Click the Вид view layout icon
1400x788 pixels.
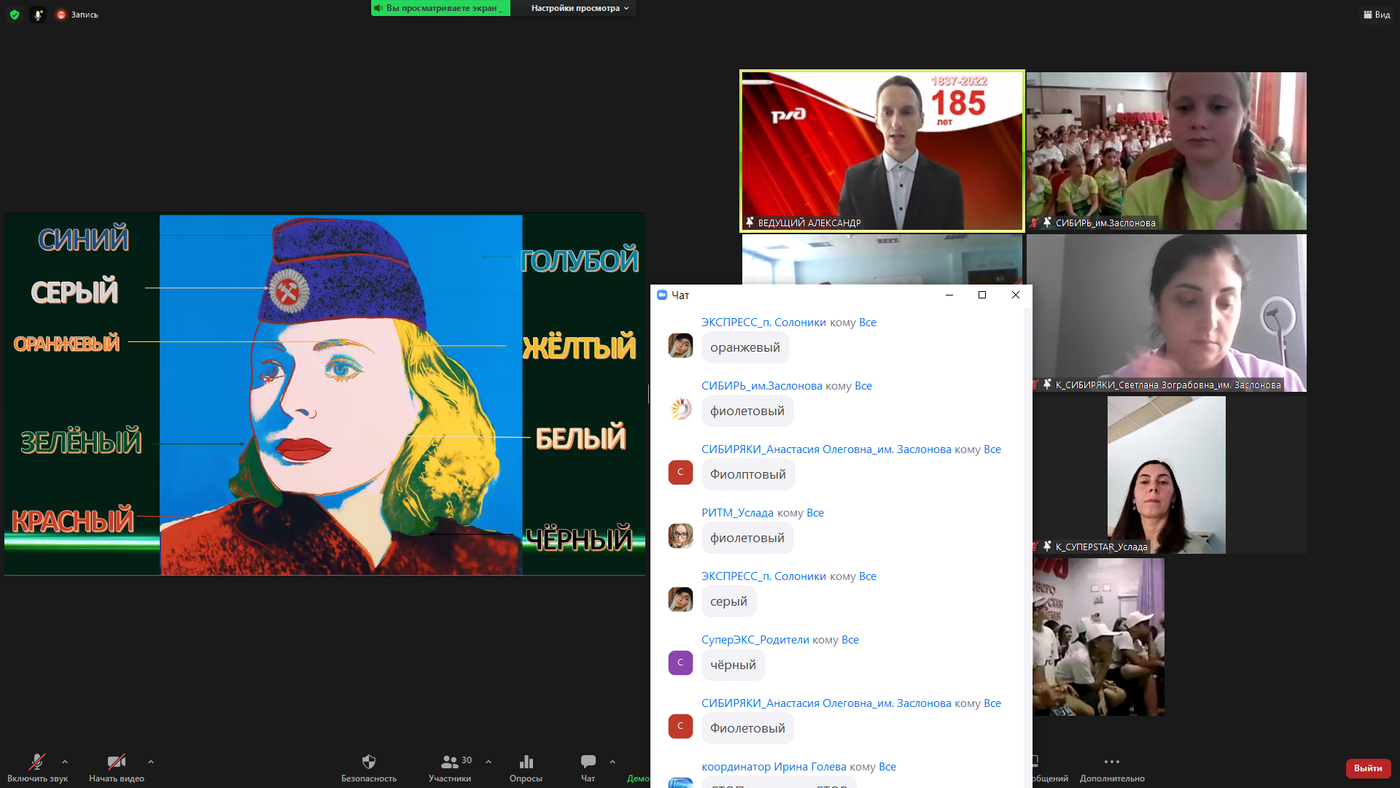pos(1375,14)
